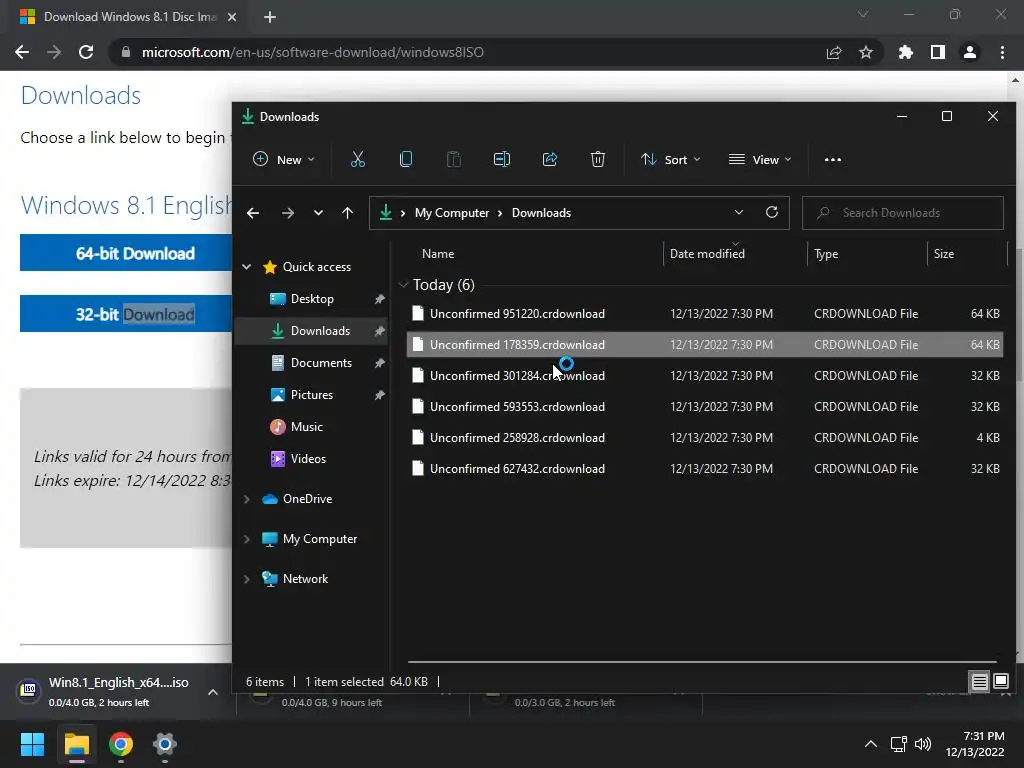This screenshot has height=768, width=1024.
Task: Click the 32-bit Download button
Action: point(126,313)
